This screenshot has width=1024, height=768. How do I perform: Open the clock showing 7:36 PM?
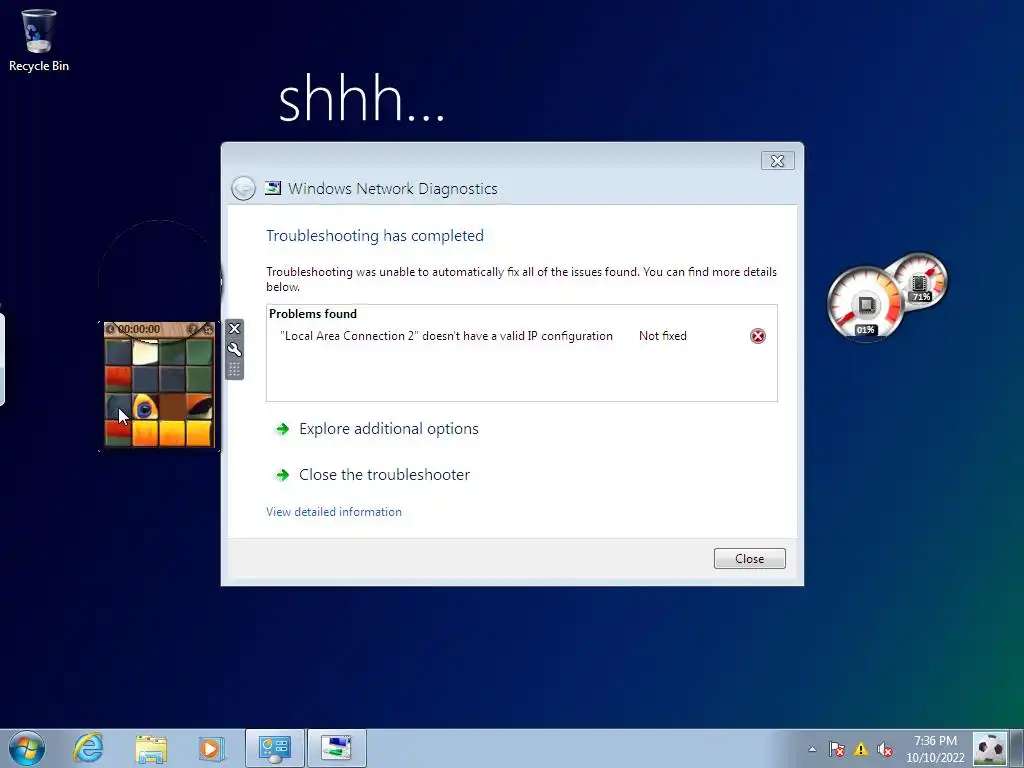pos(935,749)
